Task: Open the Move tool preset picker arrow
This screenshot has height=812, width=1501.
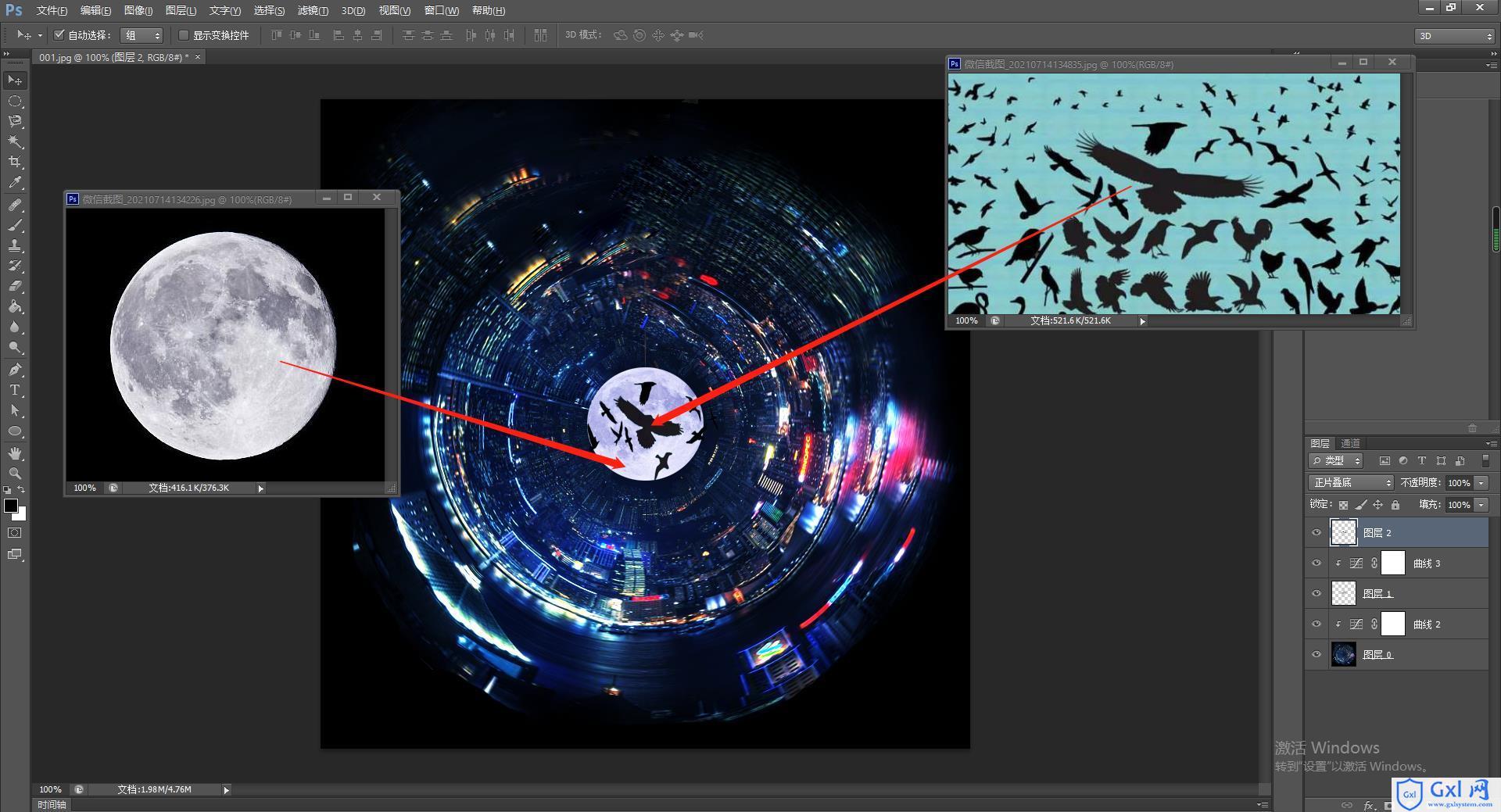Action: point(40,35)
